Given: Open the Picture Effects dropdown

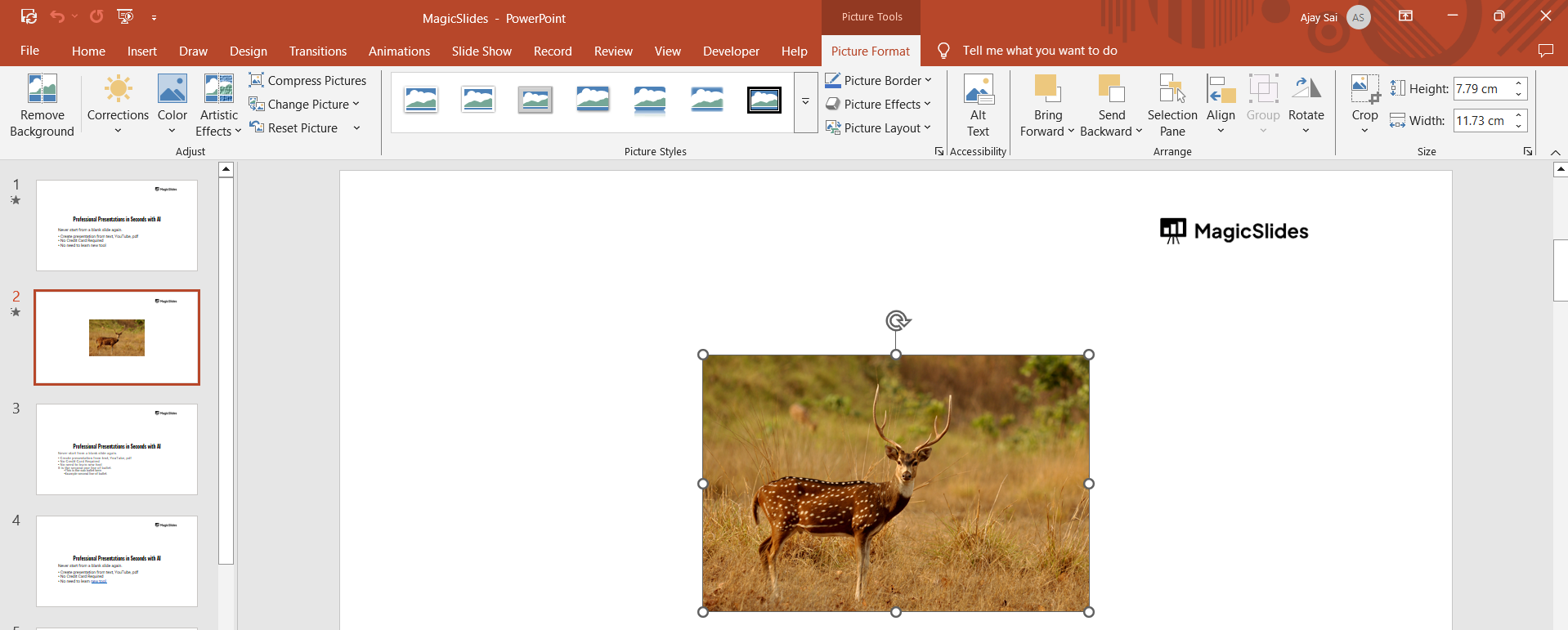Looking at the screenshot, I should pos(927,104).
